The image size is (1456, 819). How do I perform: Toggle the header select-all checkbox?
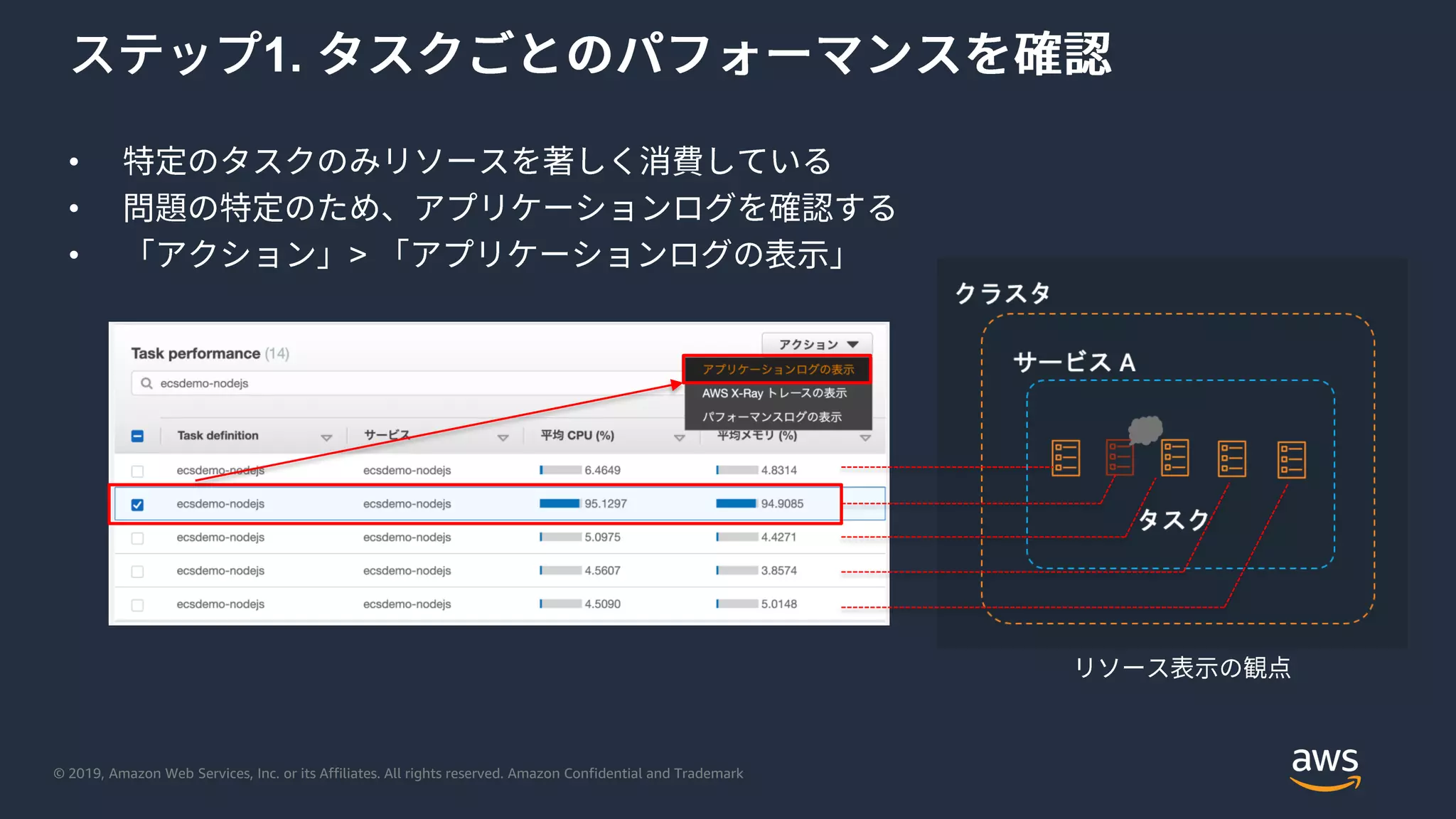137,436
